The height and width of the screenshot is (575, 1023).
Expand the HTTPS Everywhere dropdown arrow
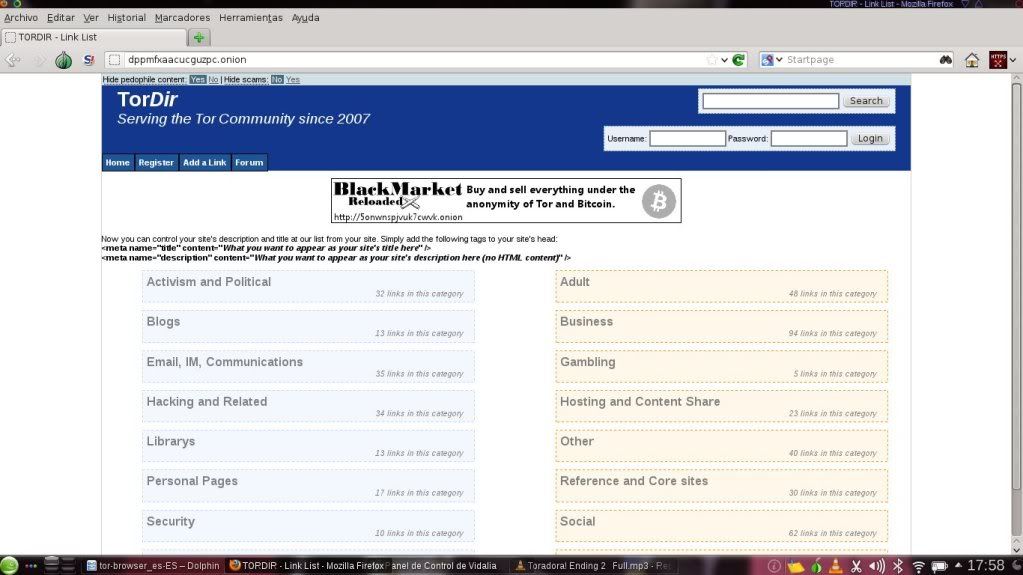1013,60
